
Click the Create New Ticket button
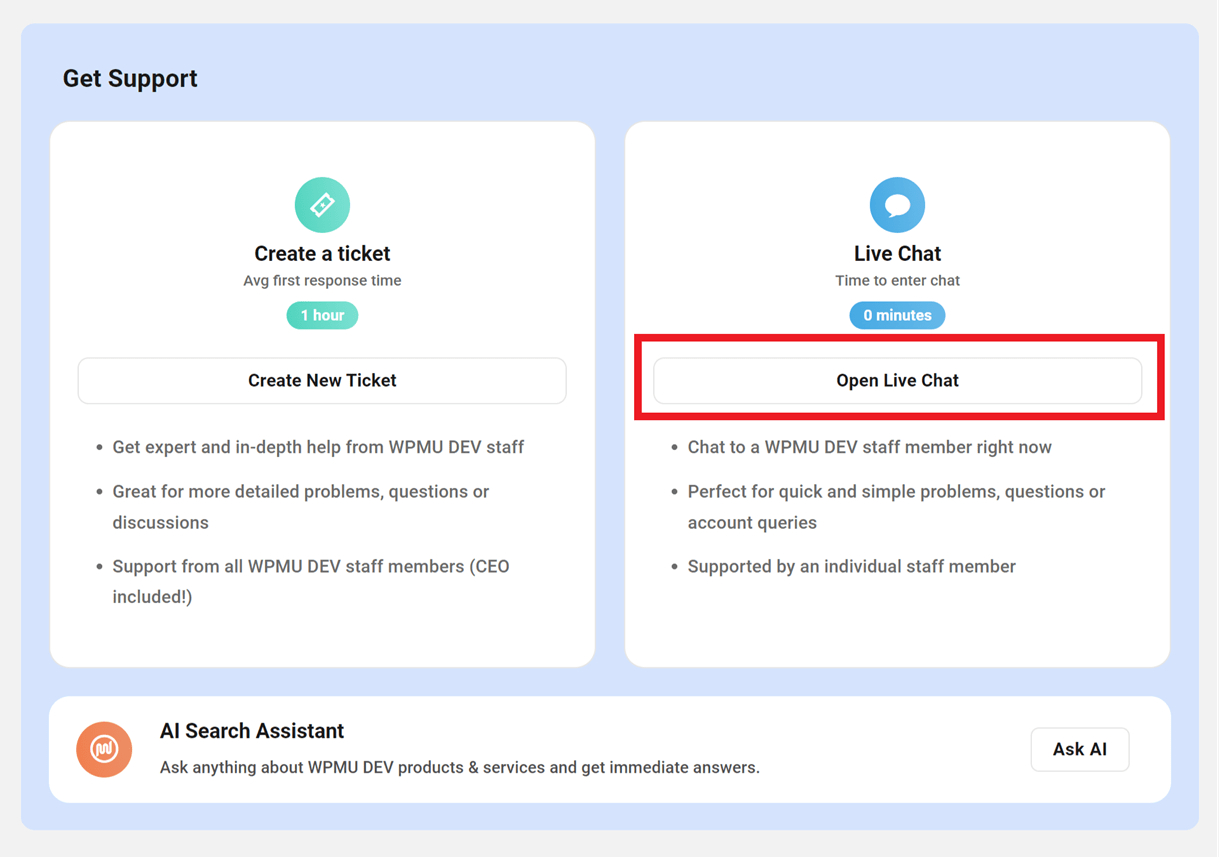click(x=322, y=380)
